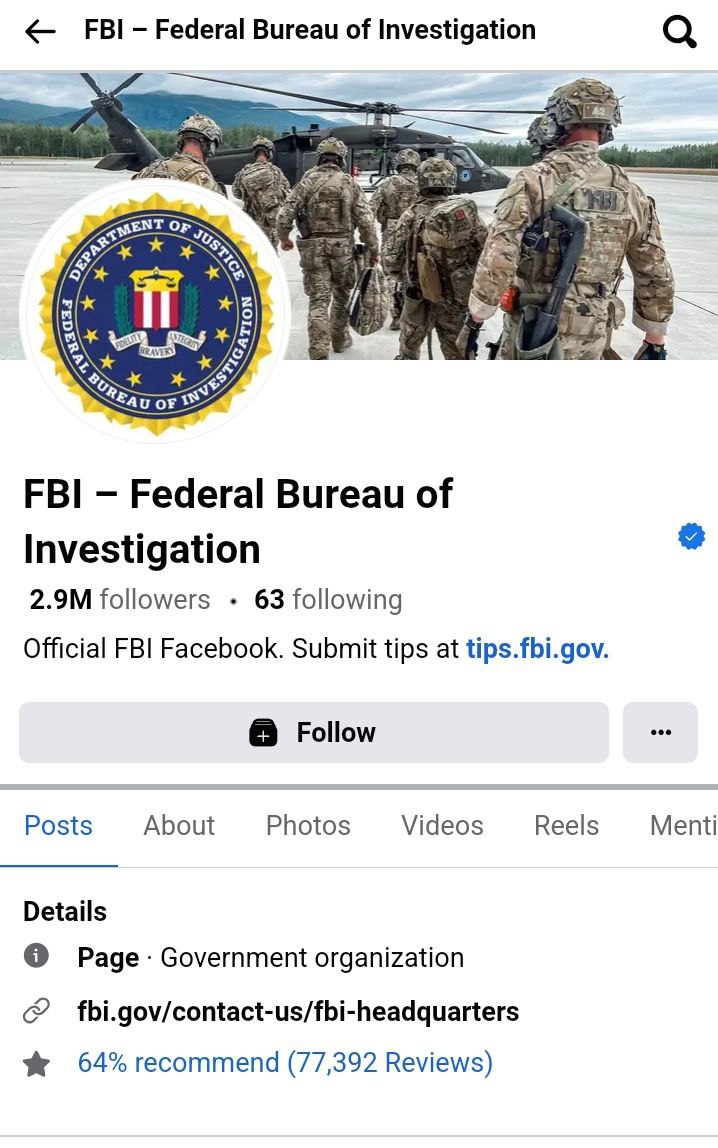
Task: Tap the 2.9M followers count
Action: coord(120,600)
